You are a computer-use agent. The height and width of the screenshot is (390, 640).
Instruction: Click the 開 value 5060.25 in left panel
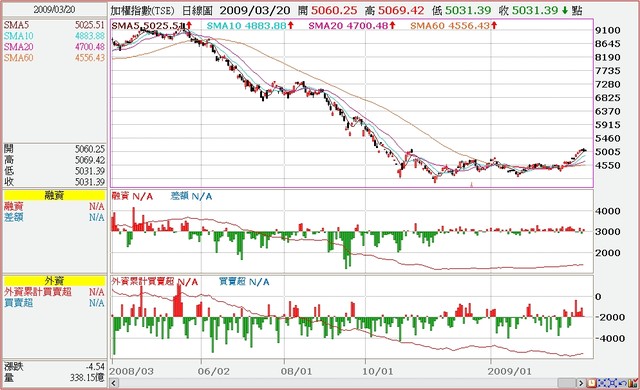90,149
